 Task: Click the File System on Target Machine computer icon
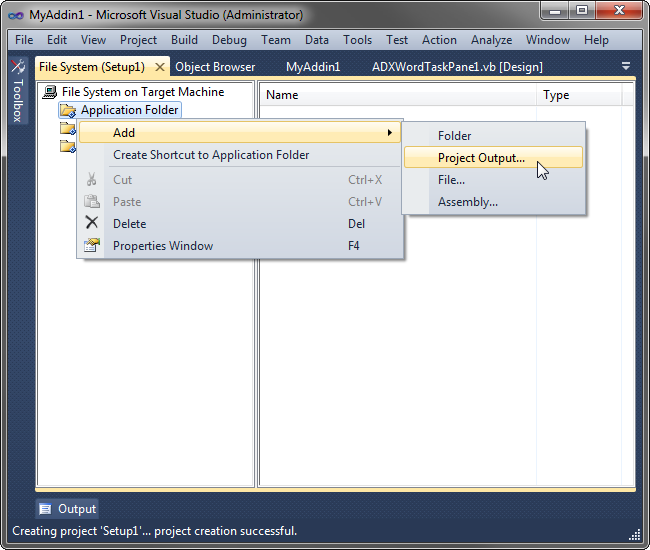click(x=50, y=92)
